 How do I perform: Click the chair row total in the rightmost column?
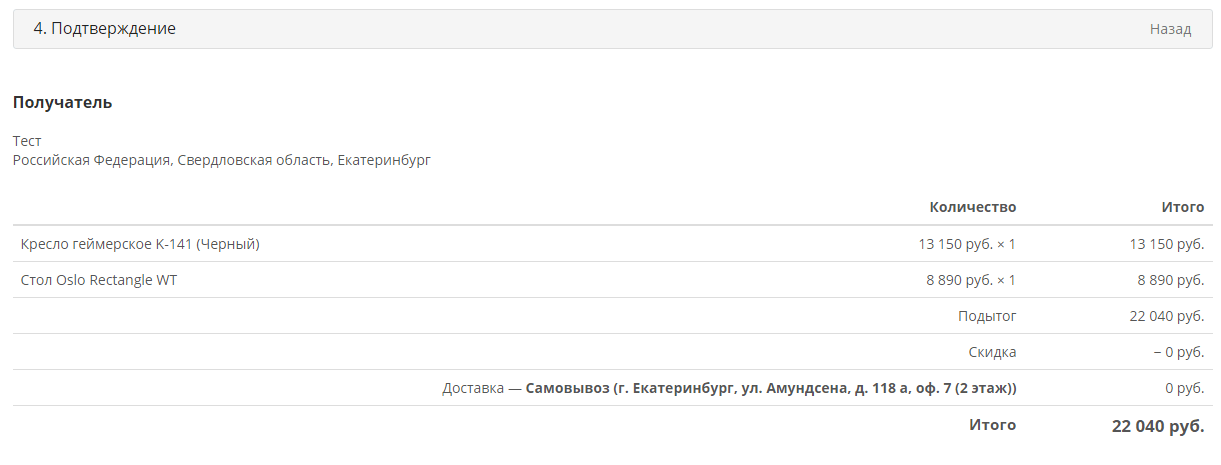[1166, 244]
